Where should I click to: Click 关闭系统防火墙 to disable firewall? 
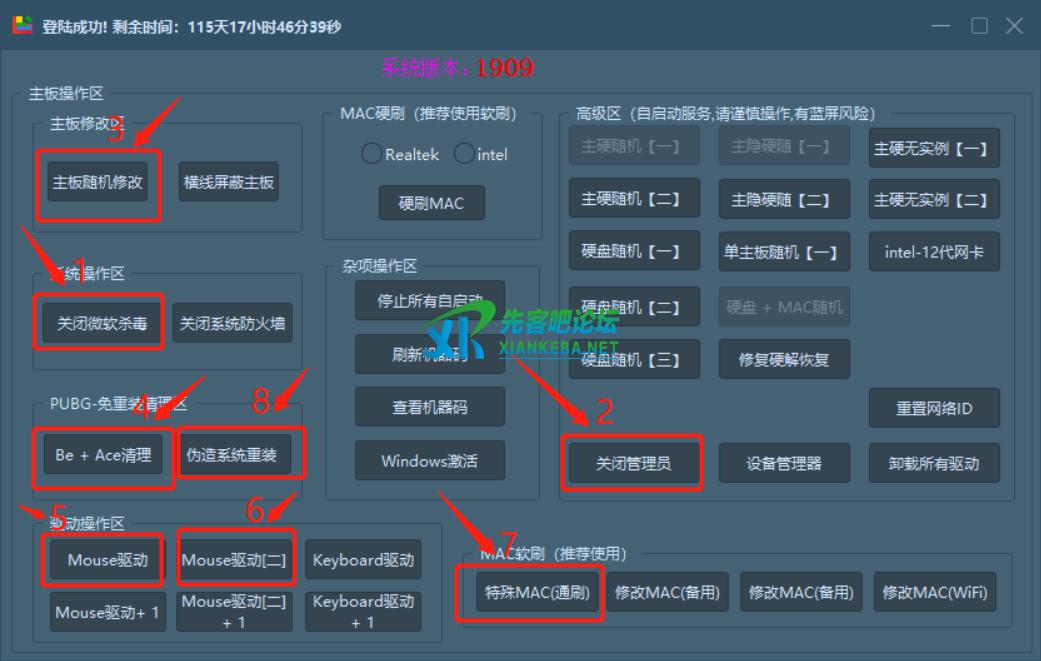point(232,322)
